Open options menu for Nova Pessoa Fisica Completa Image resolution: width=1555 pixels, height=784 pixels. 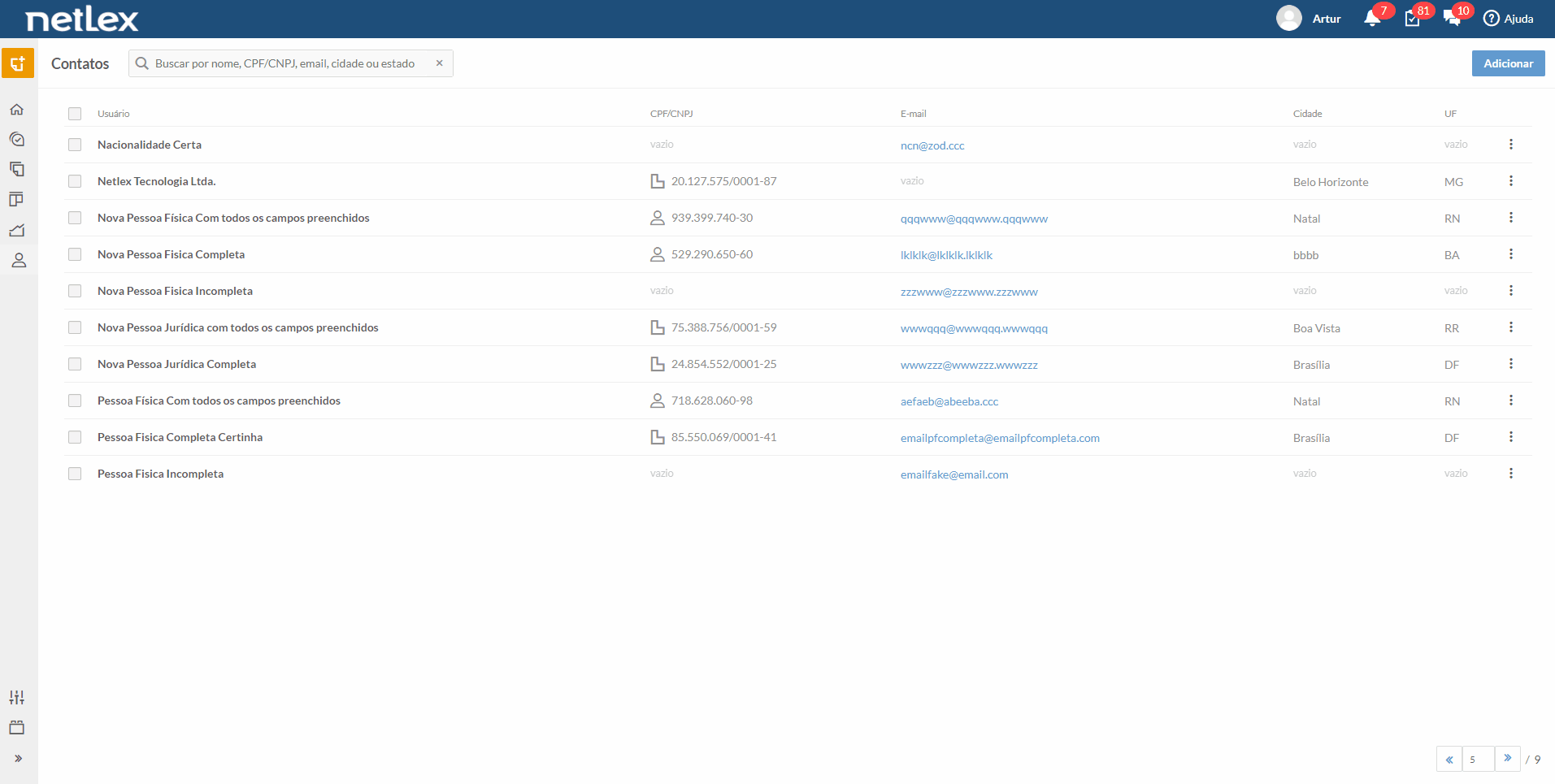[1511, 254]
